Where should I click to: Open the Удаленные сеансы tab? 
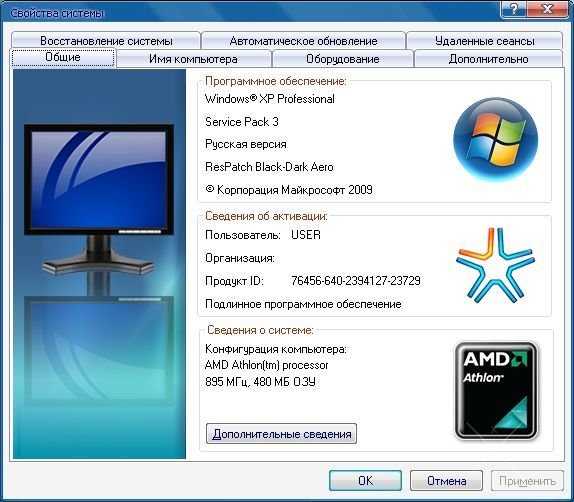484,40
